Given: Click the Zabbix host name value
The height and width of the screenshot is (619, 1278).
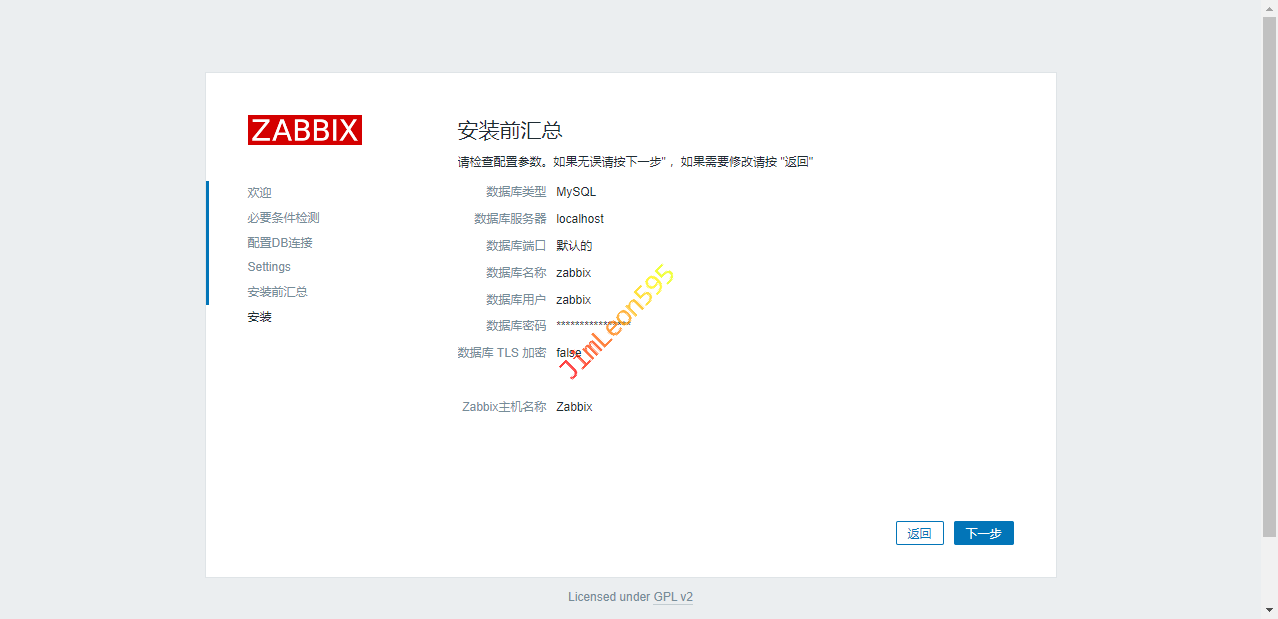Looking at the screenshot, I should 574,407.
